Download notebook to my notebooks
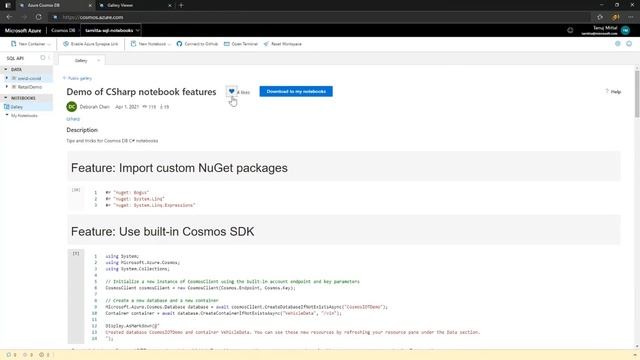The height and width of the screenshot is (360, 640). click(x=296, y=91)
